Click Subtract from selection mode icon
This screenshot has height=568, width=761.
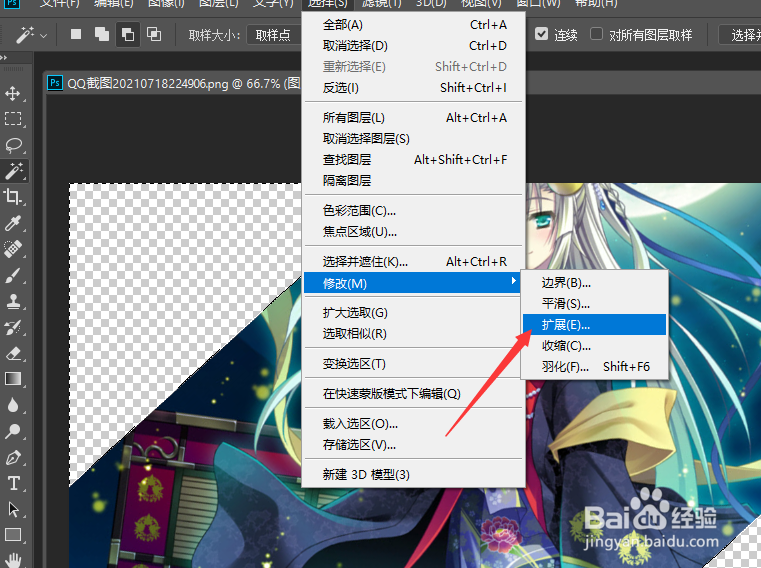tap(128, 34)
